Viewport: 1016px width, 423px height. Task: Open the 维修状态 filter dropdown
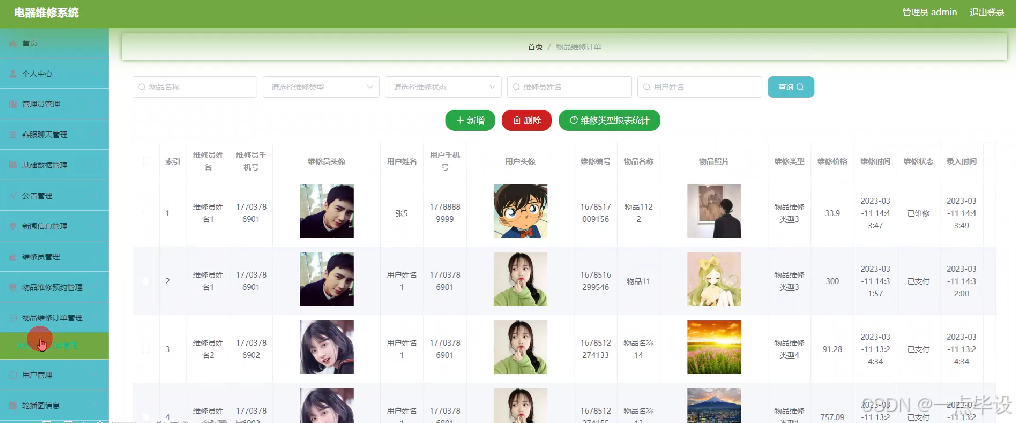(443, 87)
